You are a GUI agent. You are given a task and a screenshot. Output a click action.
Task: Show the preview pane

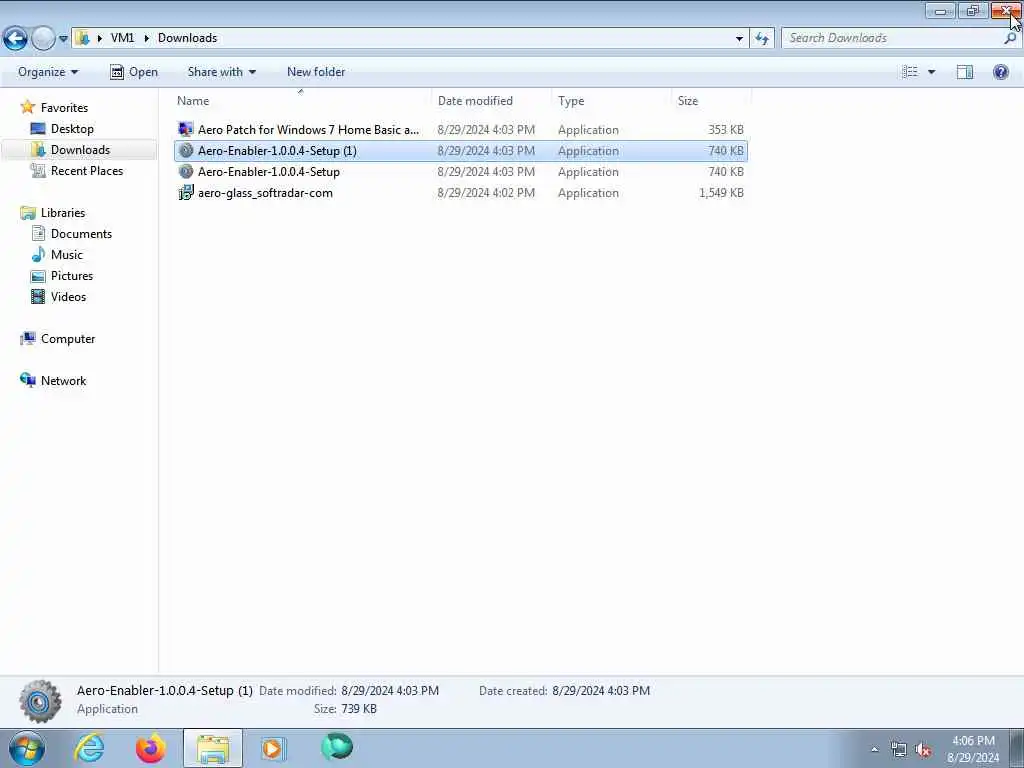965,72
